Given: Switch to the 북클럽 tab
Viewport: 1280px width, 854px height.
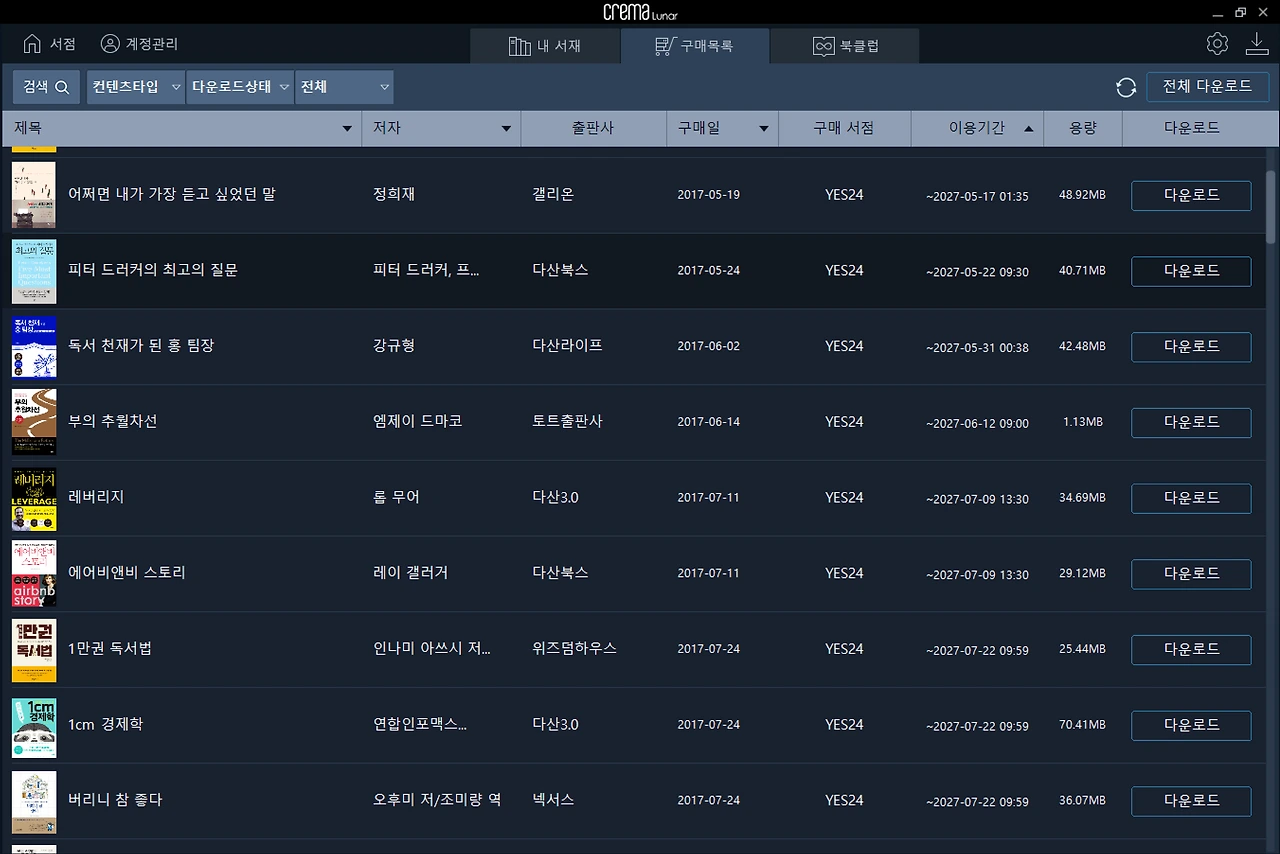Looking at the screenshot, I should (845, 46).
